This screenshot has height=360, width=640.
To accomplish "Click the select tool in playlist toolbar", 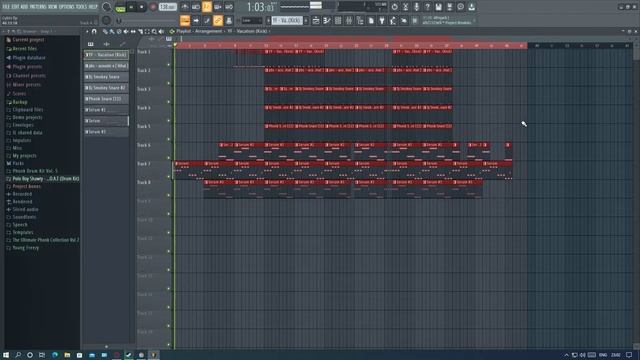I will click(147, 31).
